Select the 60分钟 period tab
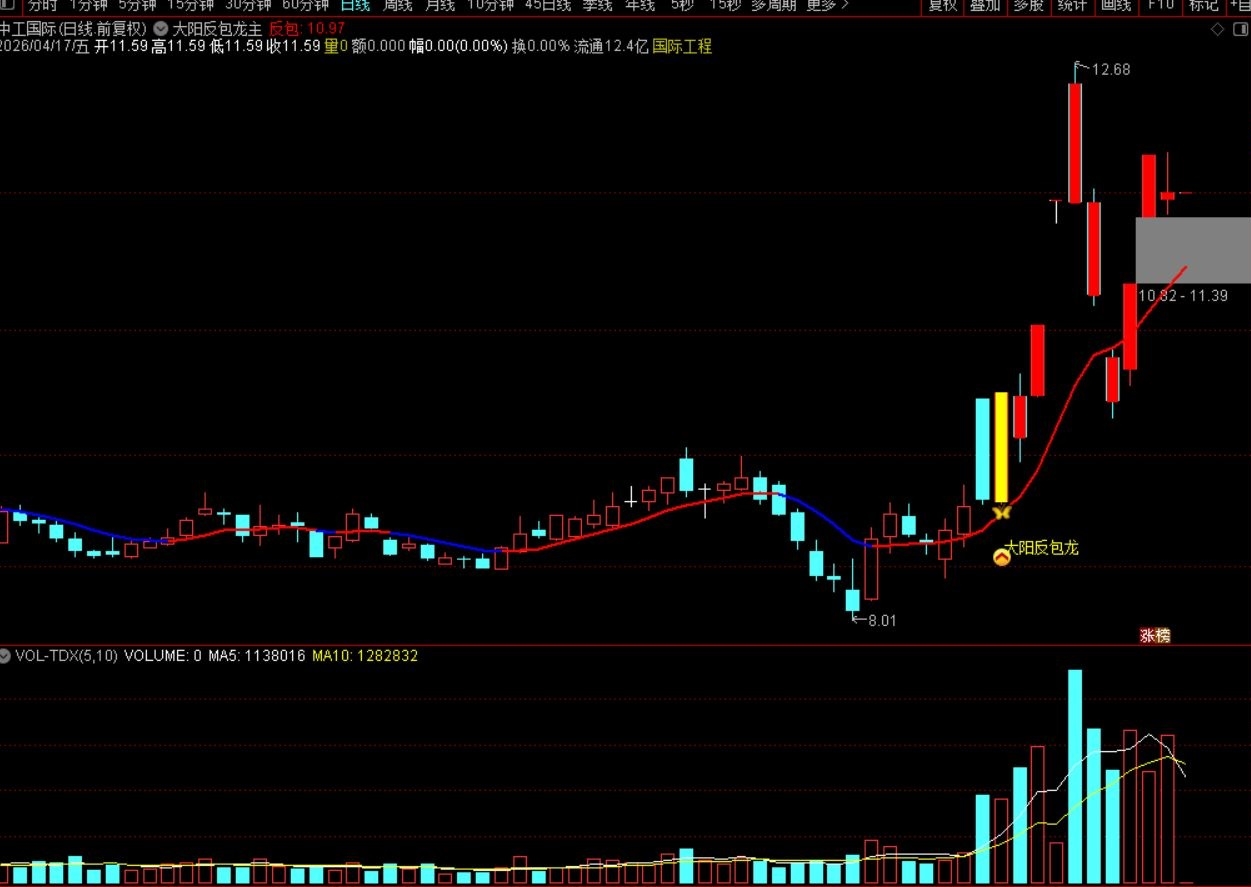This screenshot has height=887, width=1251. coord(305,5)
